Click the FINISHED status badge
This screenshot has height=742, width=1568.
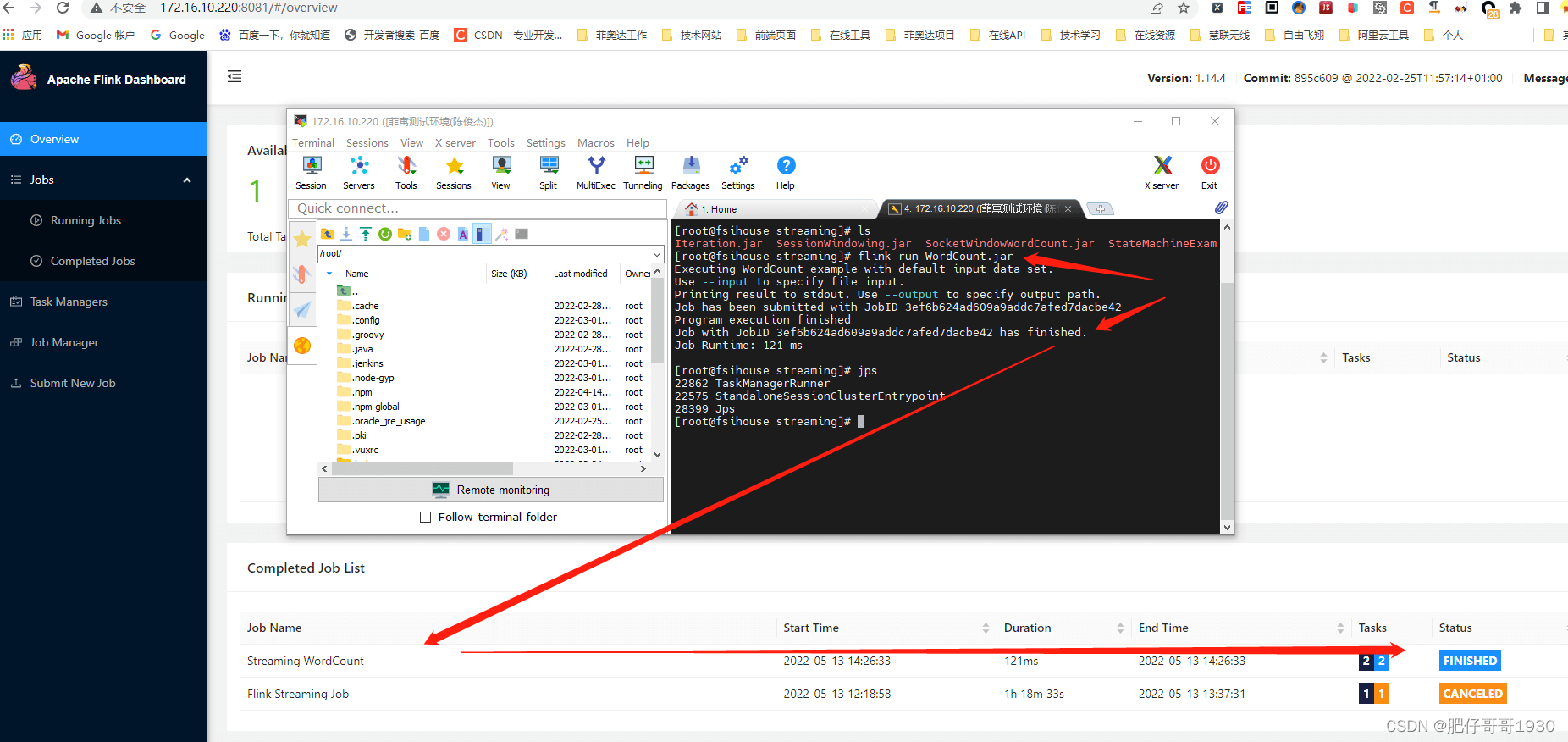point(1470,661)
